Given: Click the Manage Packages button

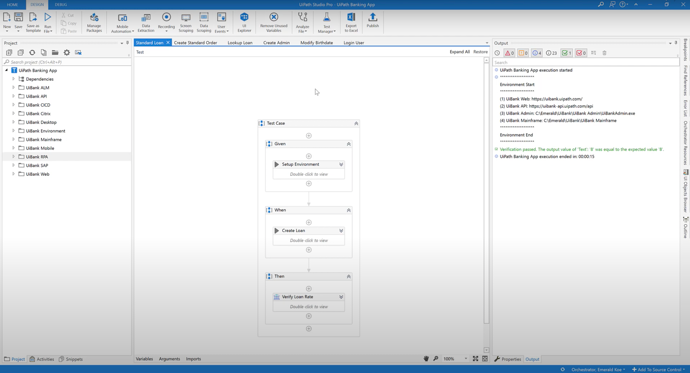Looking at the screenshot, I should [x=94, y=22].
